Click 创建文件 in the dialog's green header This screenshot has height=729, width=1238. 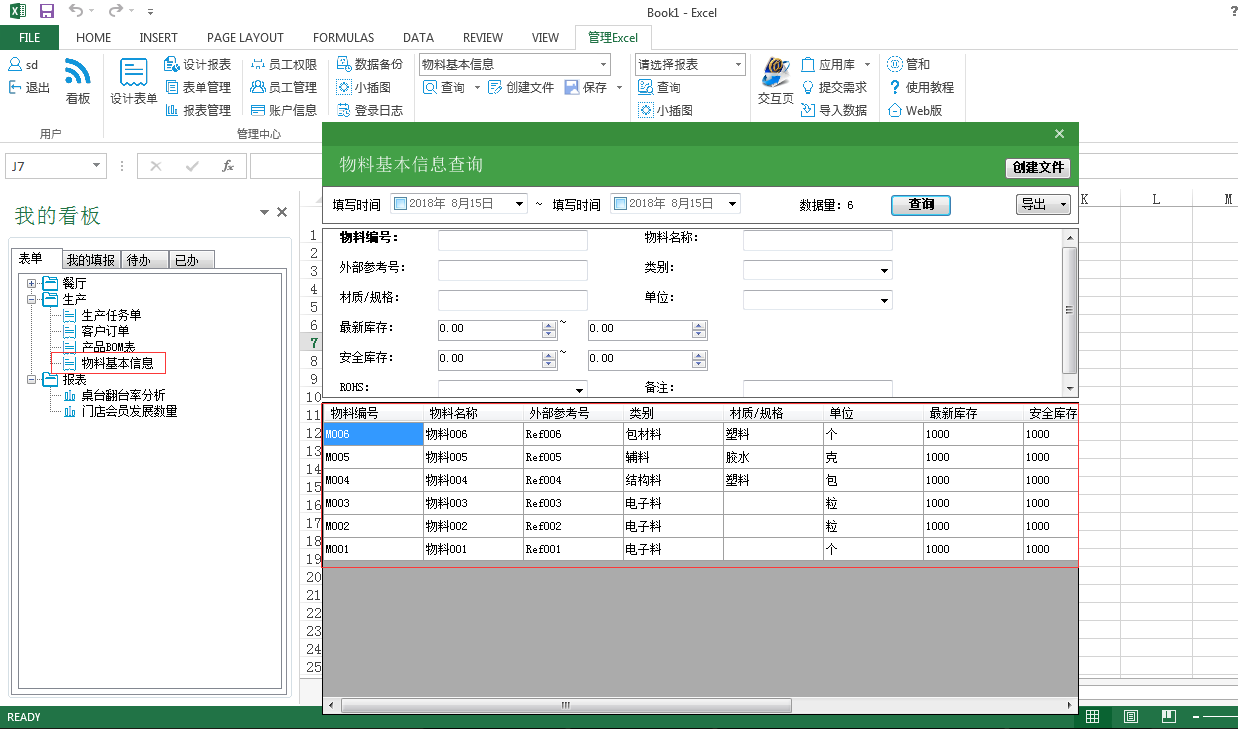[1038, 168]
